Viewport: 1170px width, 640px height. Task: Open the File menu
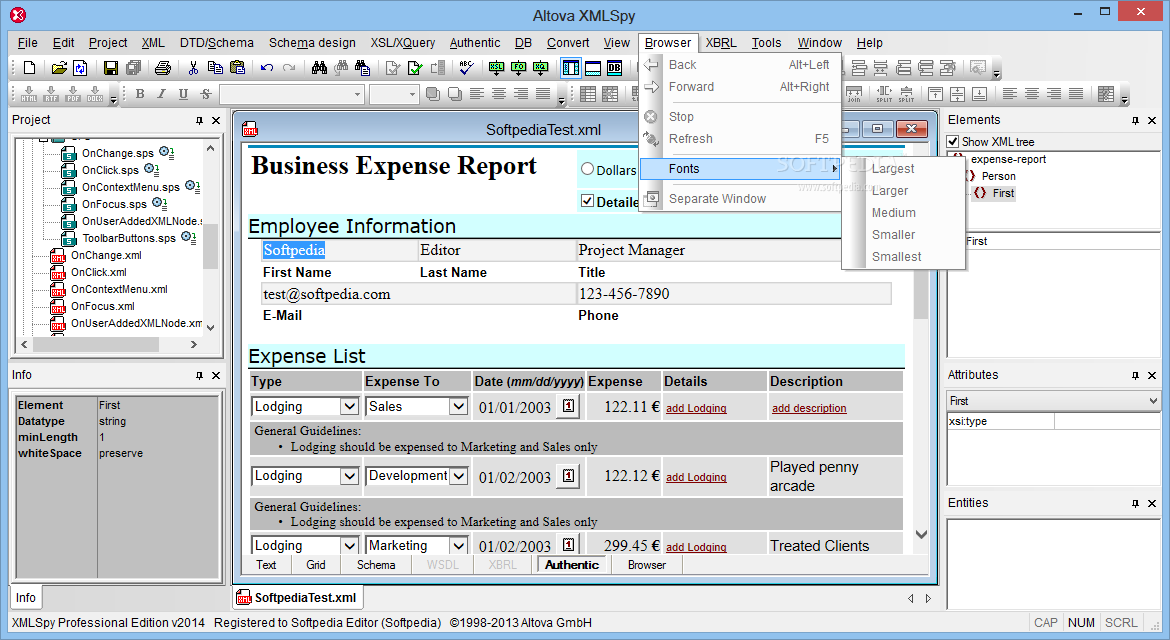pos(28,43)
